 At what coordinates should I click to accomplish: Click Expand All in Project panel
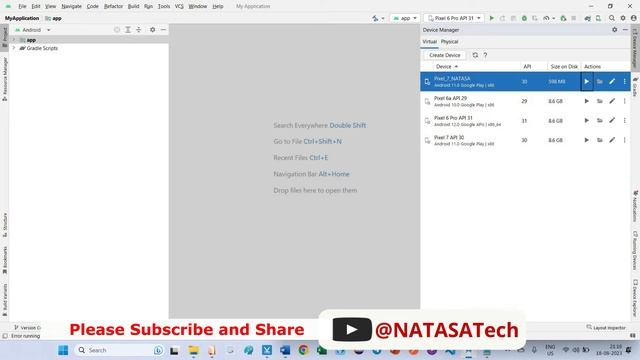(x=128, y=30)
